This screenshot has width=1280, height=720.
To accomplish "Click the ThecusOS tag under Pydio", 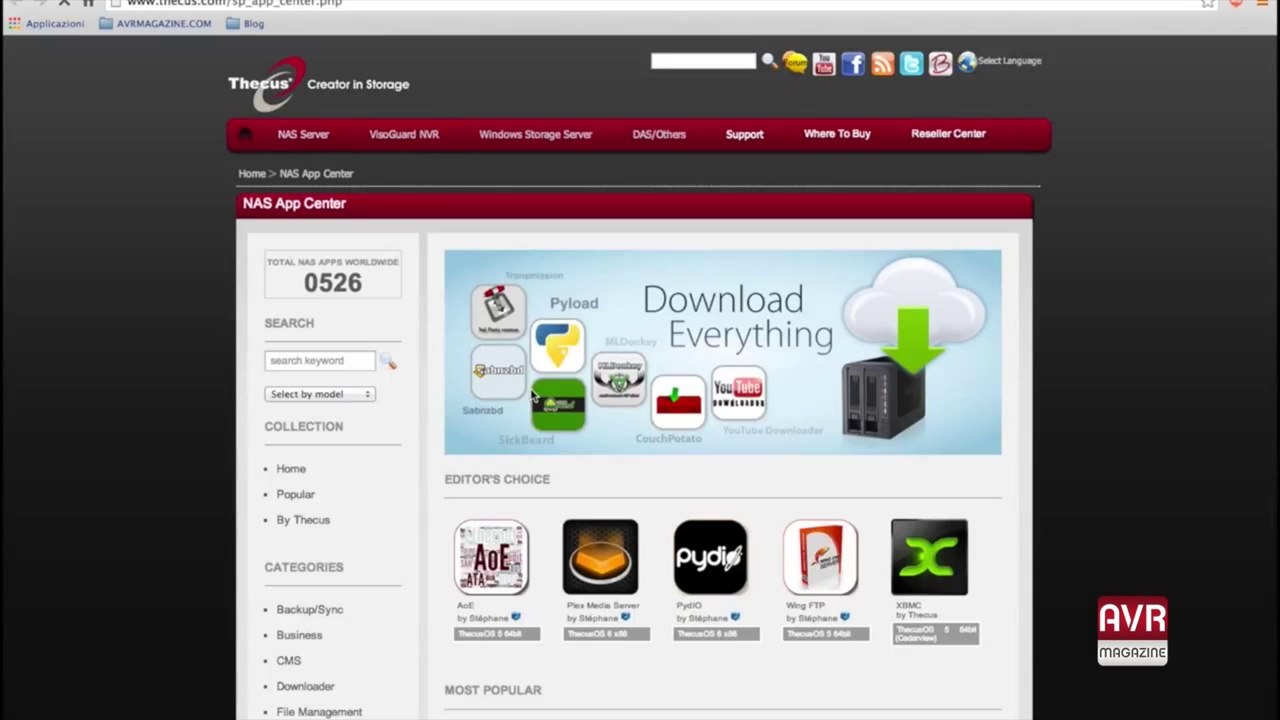I will tap(717, 634).
